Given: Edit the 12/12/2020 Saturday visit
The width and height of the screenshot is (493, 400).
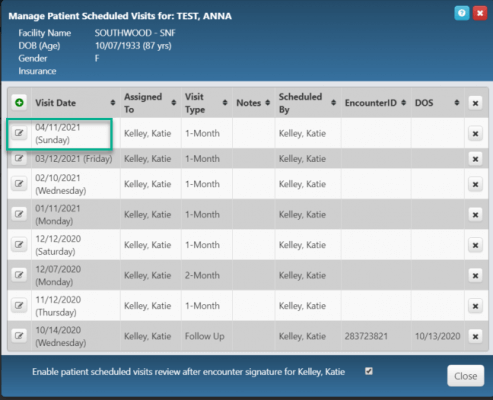Looking at the screenshot, I should click(19, 245).
